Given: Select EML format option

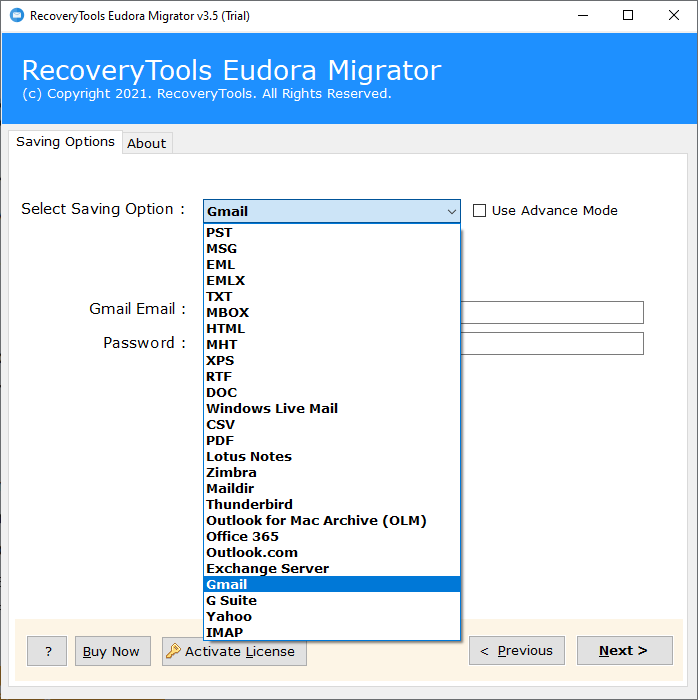Looking at the screenshot, I should tap(332, 265).
